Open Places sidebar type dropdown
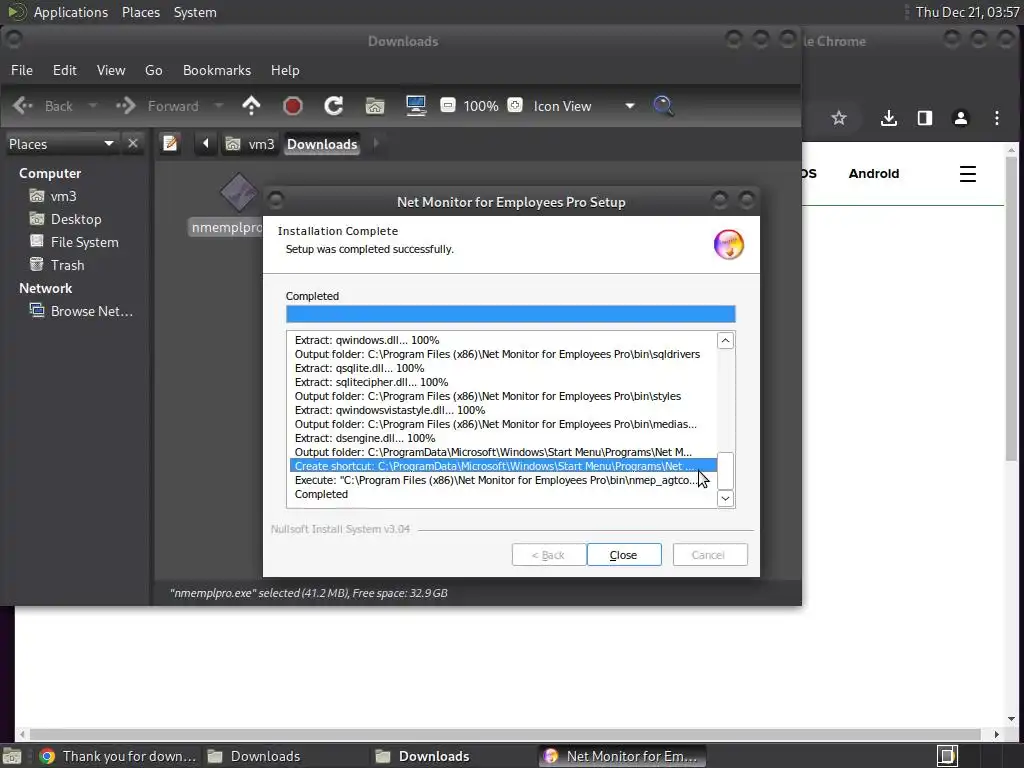 pyautogui.click(x=61, y=144)
